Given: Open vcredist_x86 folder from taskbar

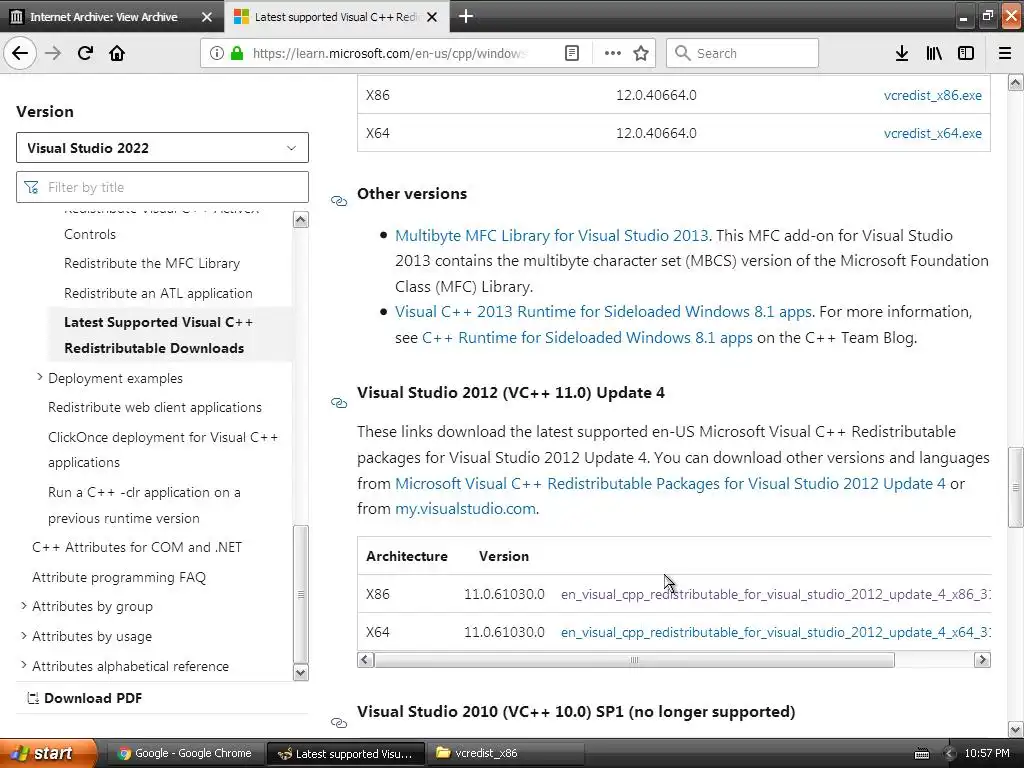Looking at the screenshot, I should [505, 753].
